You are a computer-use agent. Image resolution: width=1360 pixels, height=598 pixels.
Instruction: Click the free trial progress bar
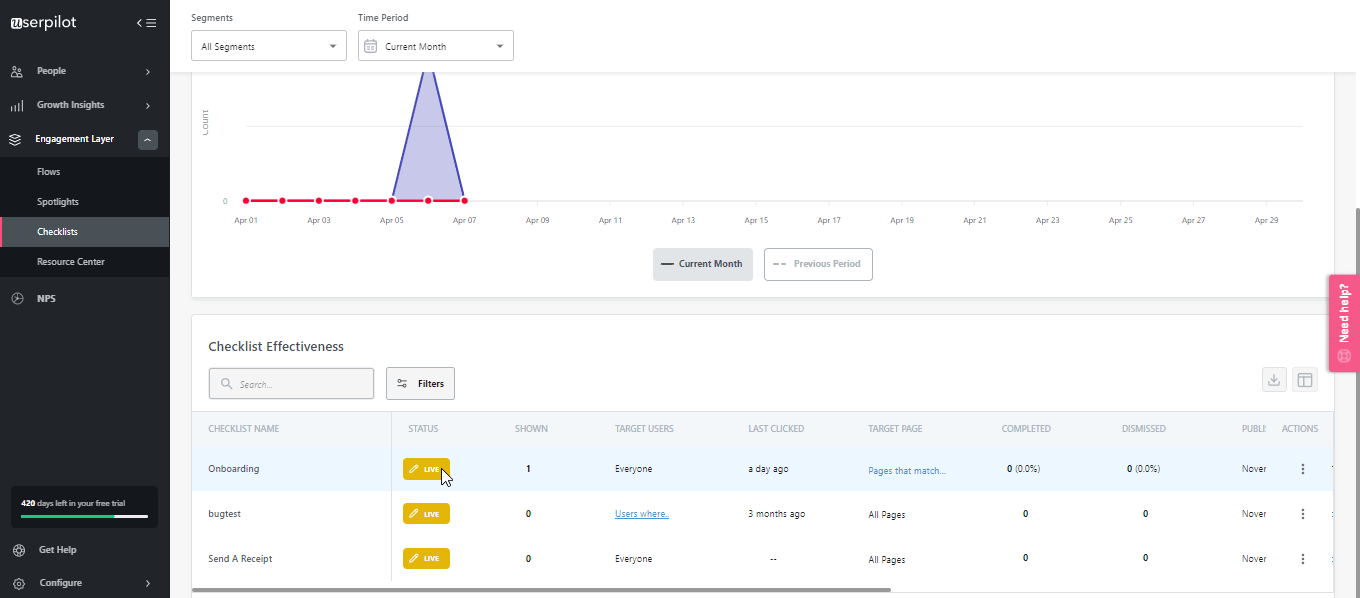tap(84, 517)
